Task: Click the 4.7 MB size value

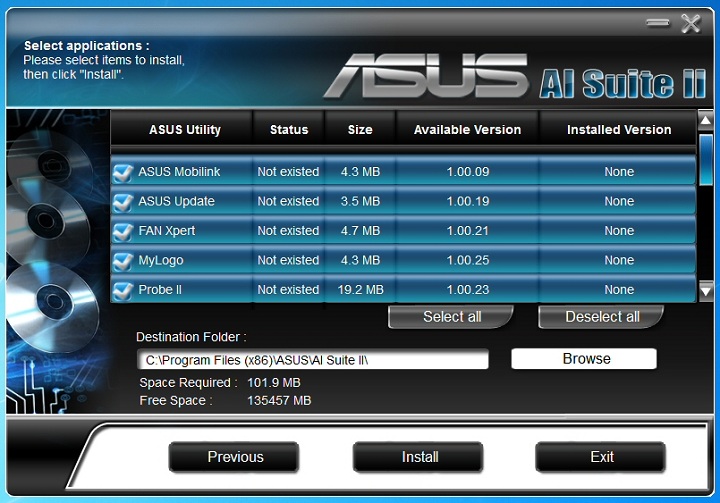Action: click(360, 231)
